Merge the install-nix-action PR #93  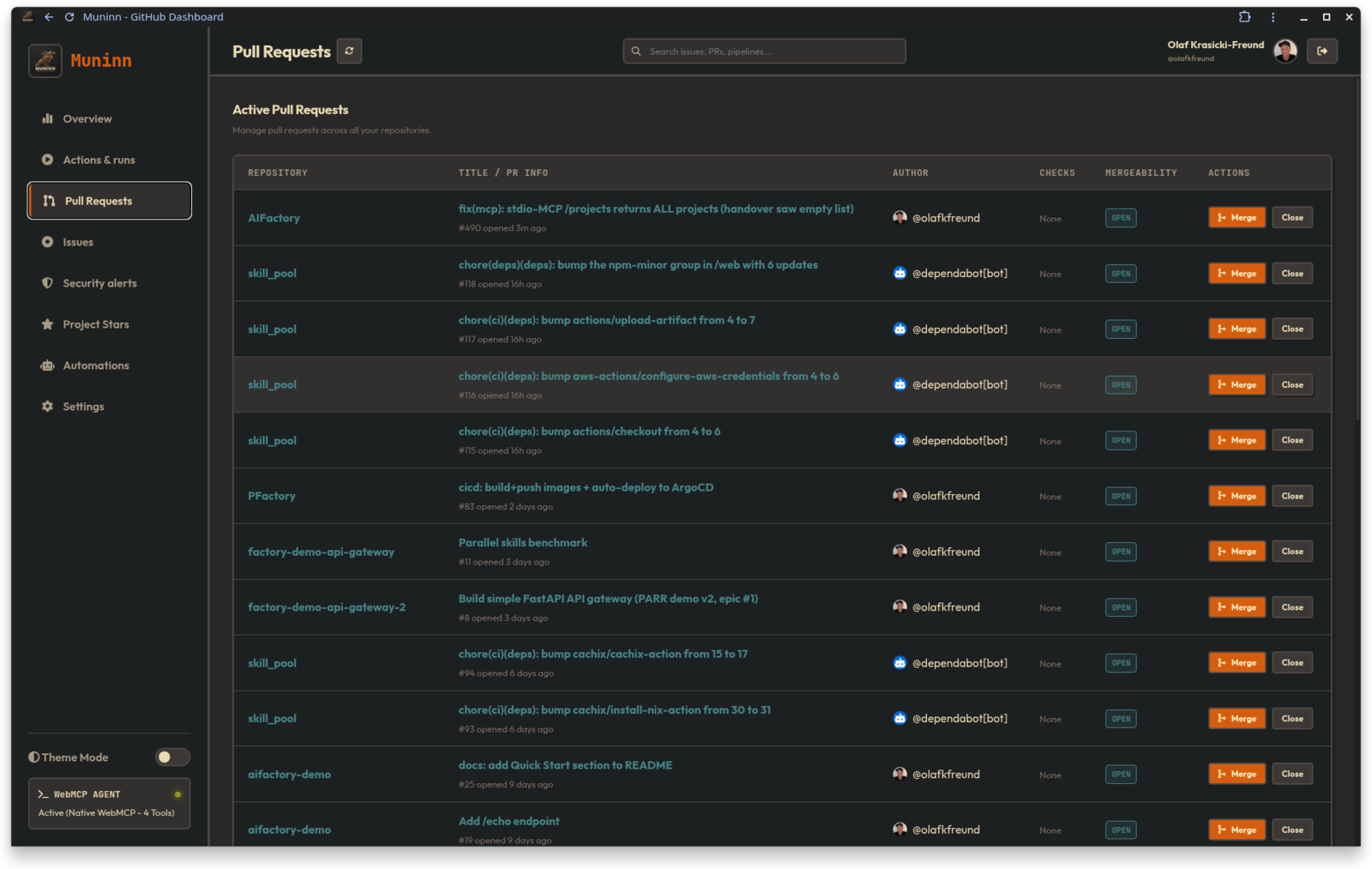(1237, 719)
